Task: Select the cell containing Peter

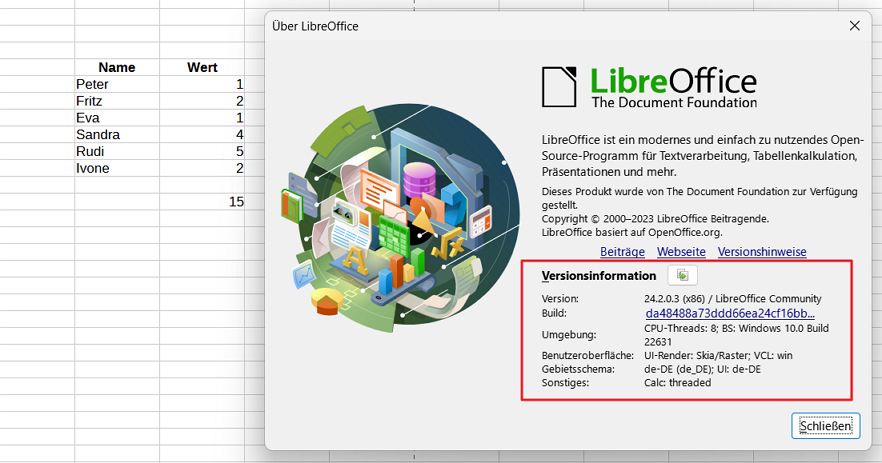Action: 117,84
